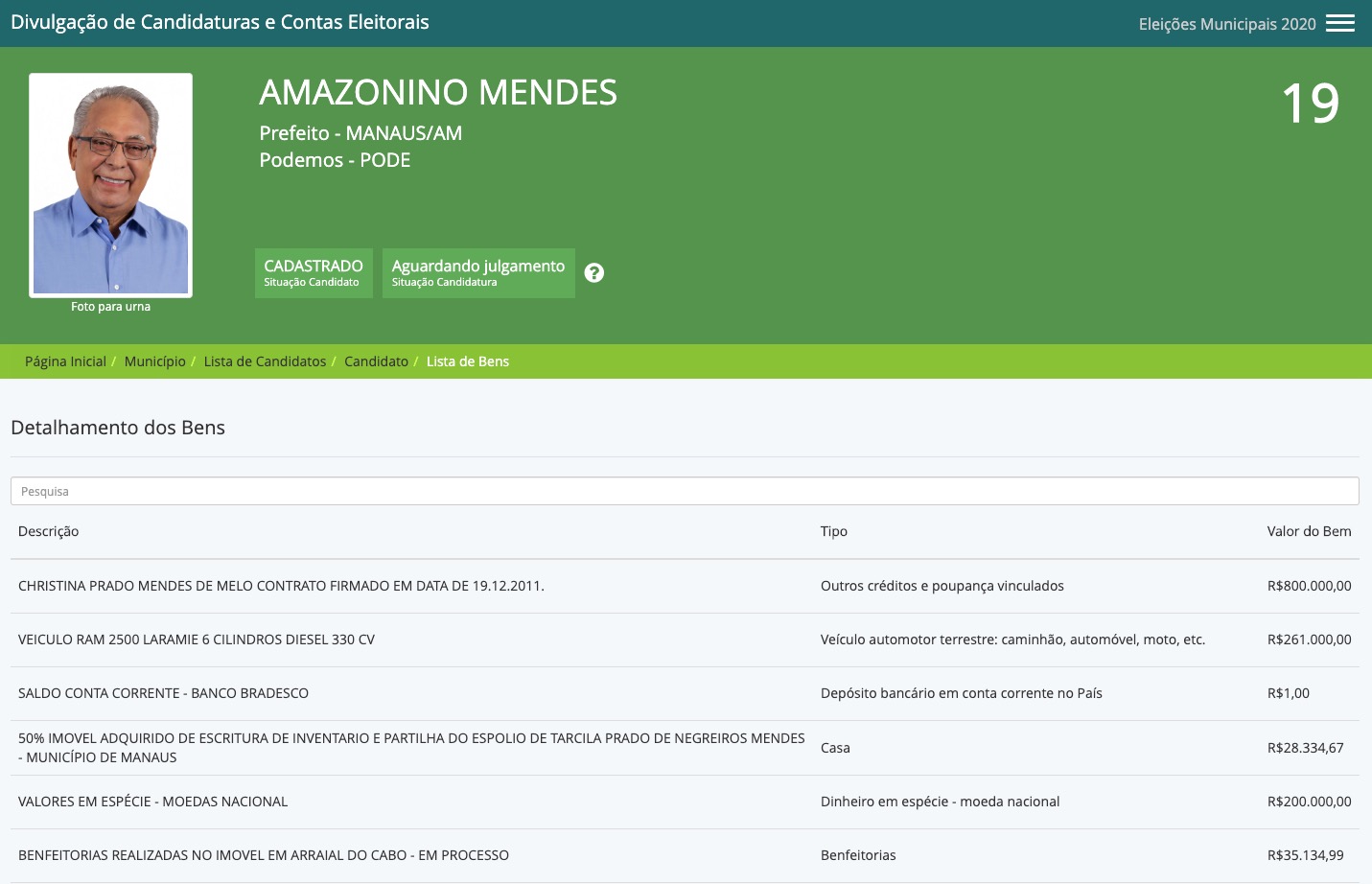Click the CHRISTINA PRADO MENDES contract row
The height and width of the screenshot is (884, 1372).
pyautogui.click(x=281, y=586)
